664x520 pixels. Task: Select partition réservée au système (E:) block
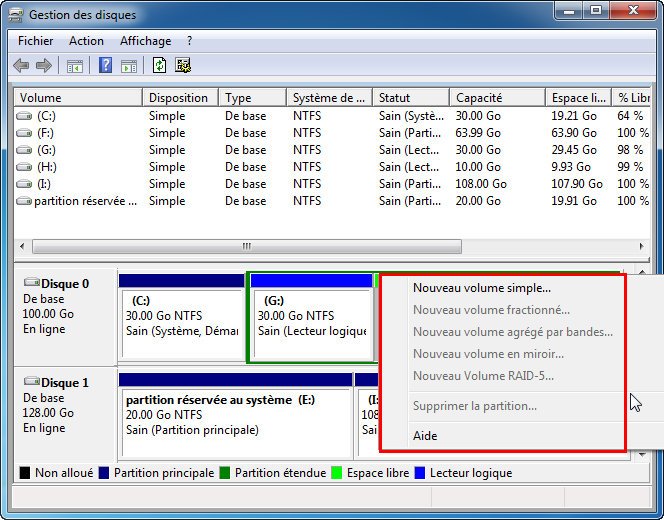(x=235, y=417)
